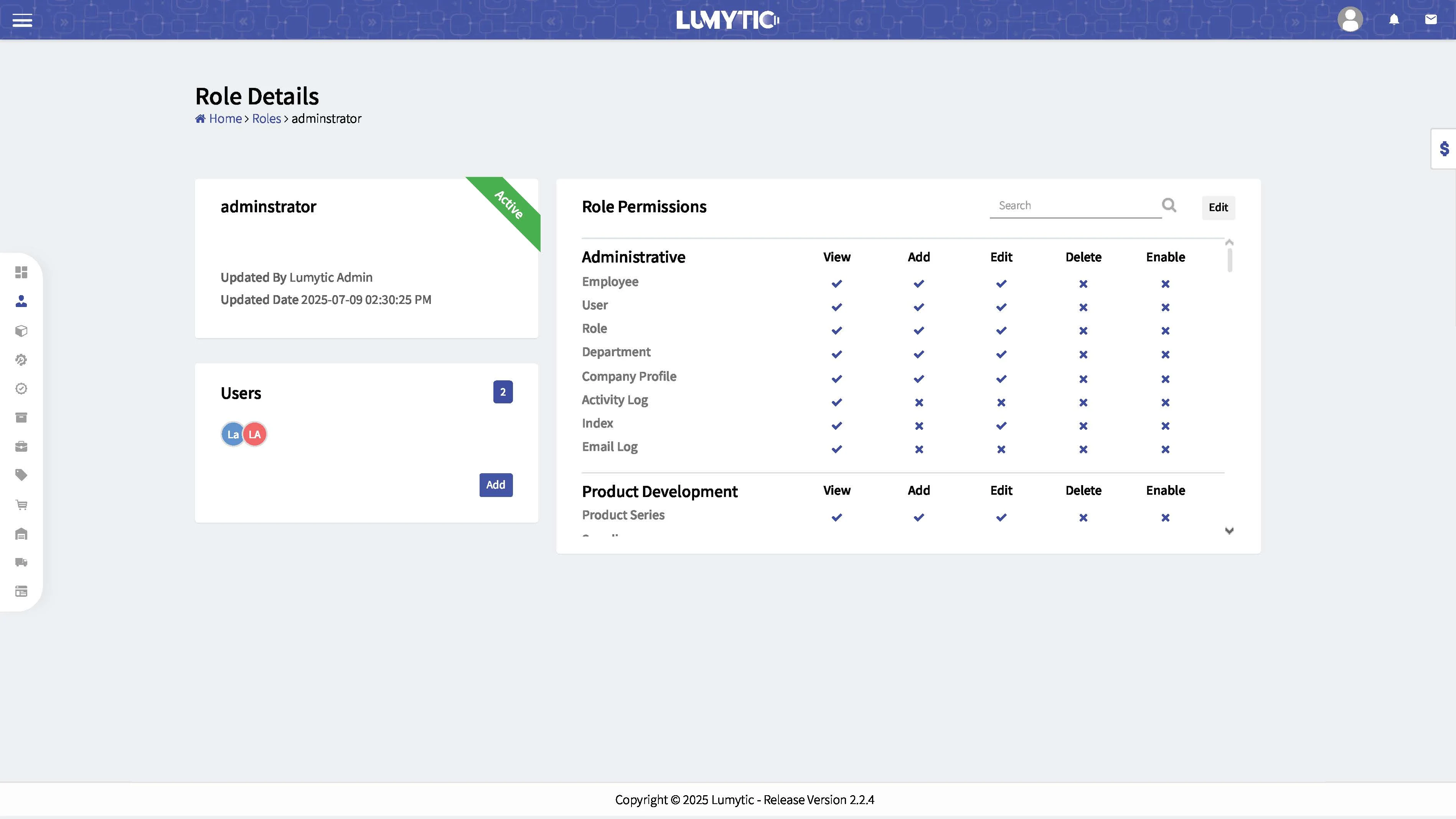This screenshot has height=819, width=1456.
Task: Expand the dollar sign side panel
Action: pyautogui.click(x=1444, y=149)
